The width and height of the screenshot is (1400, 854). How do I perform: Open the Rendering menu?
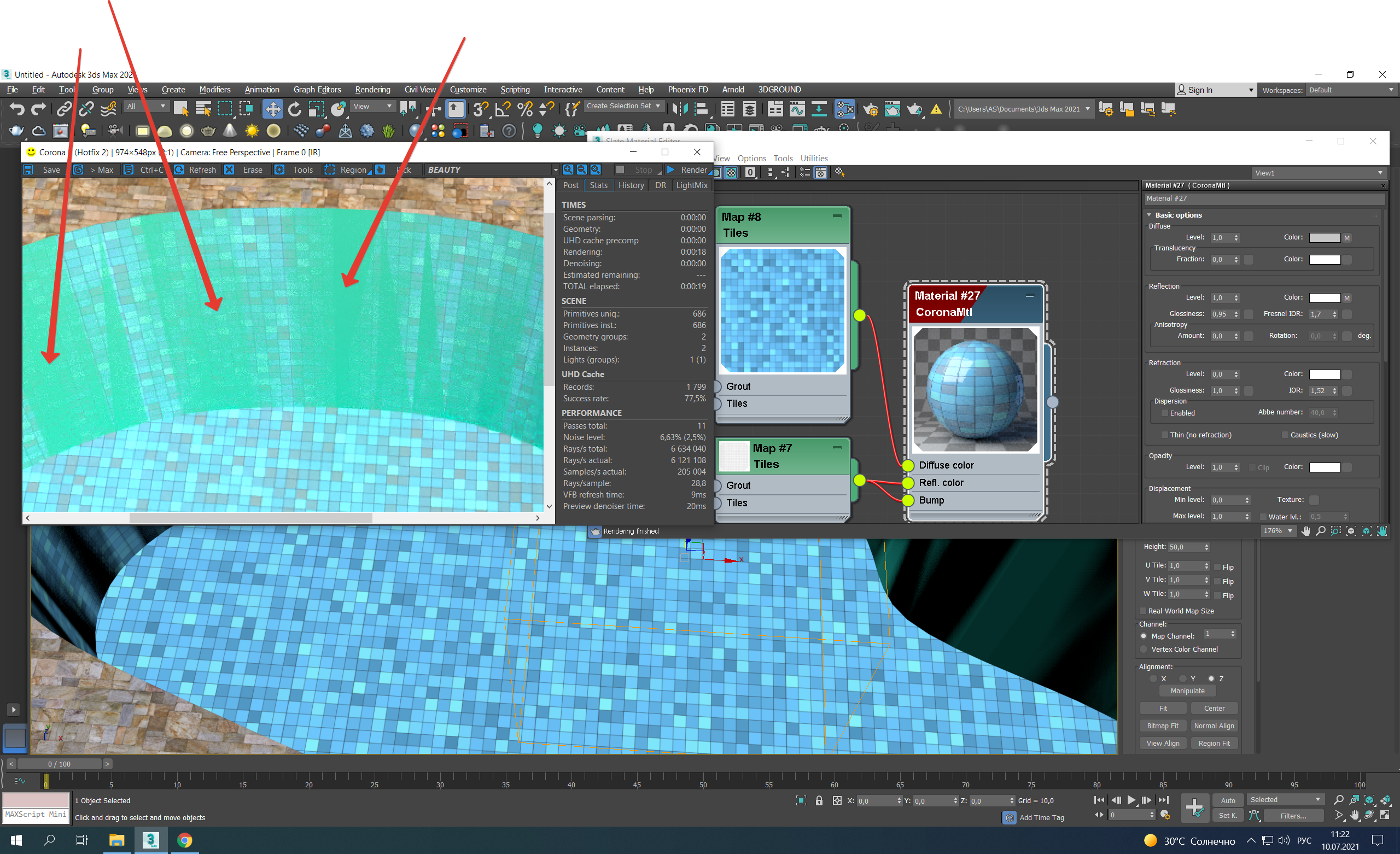[x=372, y=90]
